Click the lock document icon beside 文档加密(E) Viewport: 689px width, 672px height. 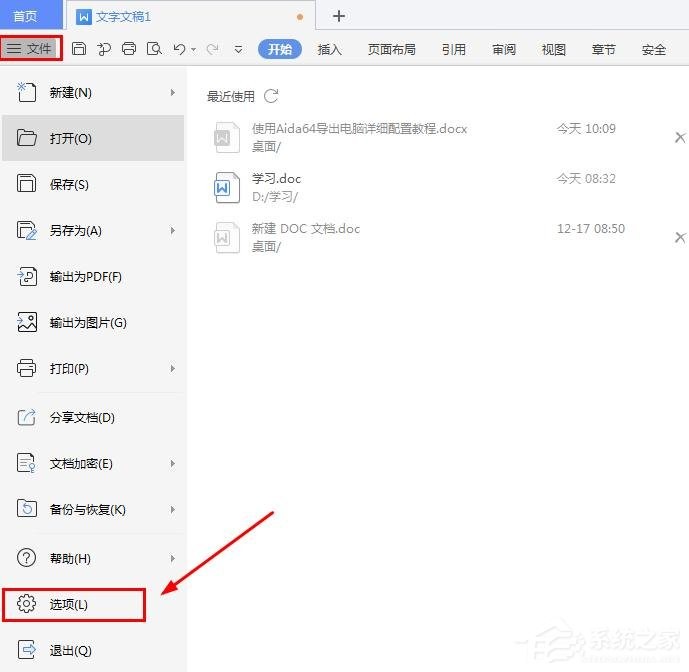click(26, 463)
